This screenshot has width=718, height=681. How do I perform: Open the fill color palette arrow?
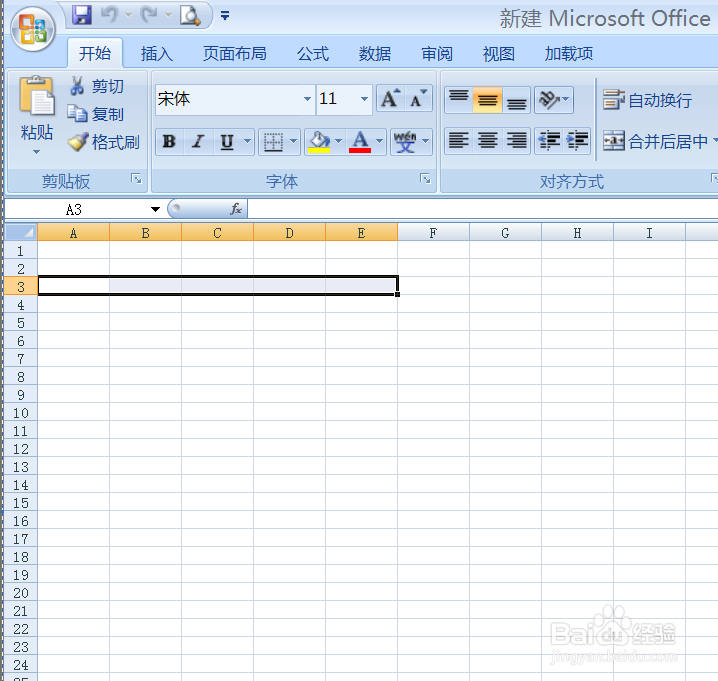click(338, 141)
